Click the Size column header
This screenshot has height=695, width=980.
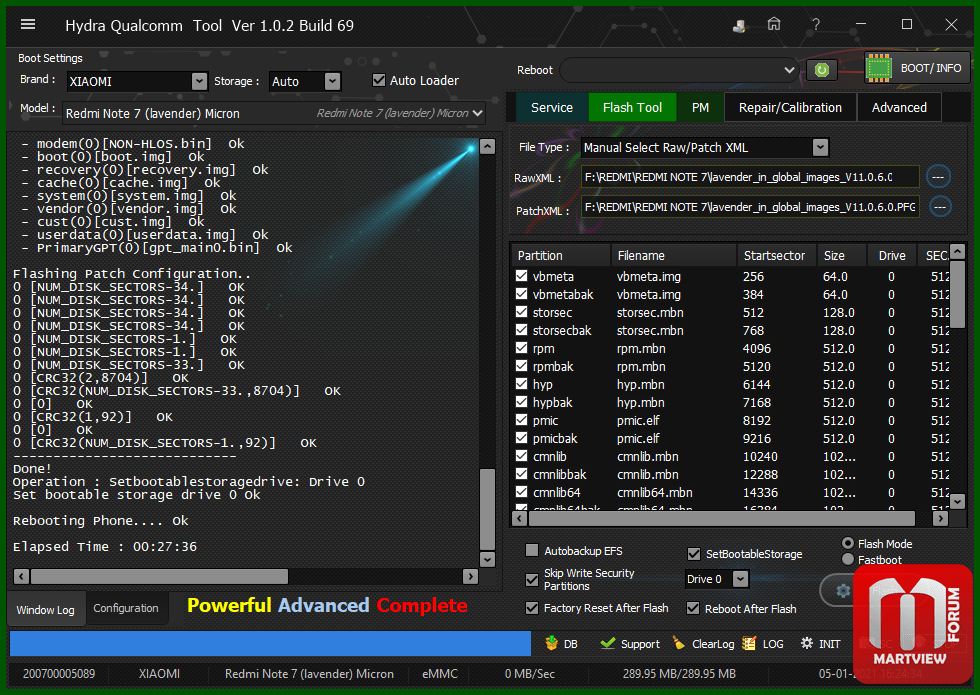842,255
